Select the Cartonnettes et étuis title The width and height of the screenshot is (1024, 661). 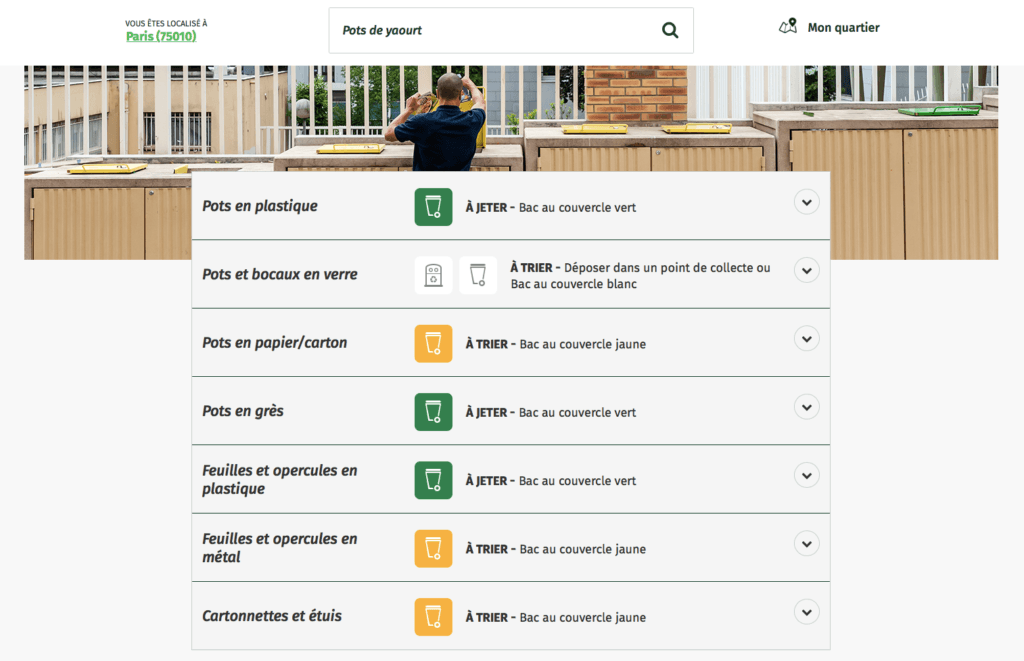point(272,616)
